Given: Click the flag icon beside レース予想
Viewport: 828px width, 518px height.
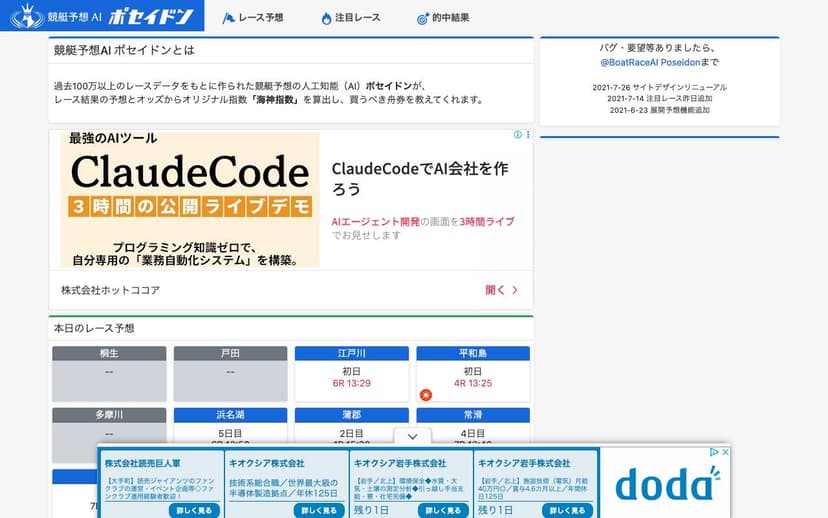Looking at the screenshot, I should click(x=228, y=18).
